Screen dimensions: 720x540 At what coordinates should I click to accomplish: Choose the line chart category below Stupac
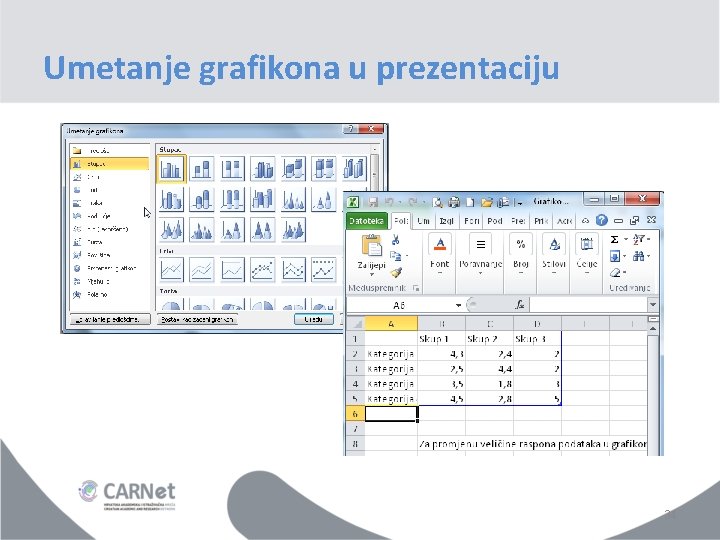[109, 177]
